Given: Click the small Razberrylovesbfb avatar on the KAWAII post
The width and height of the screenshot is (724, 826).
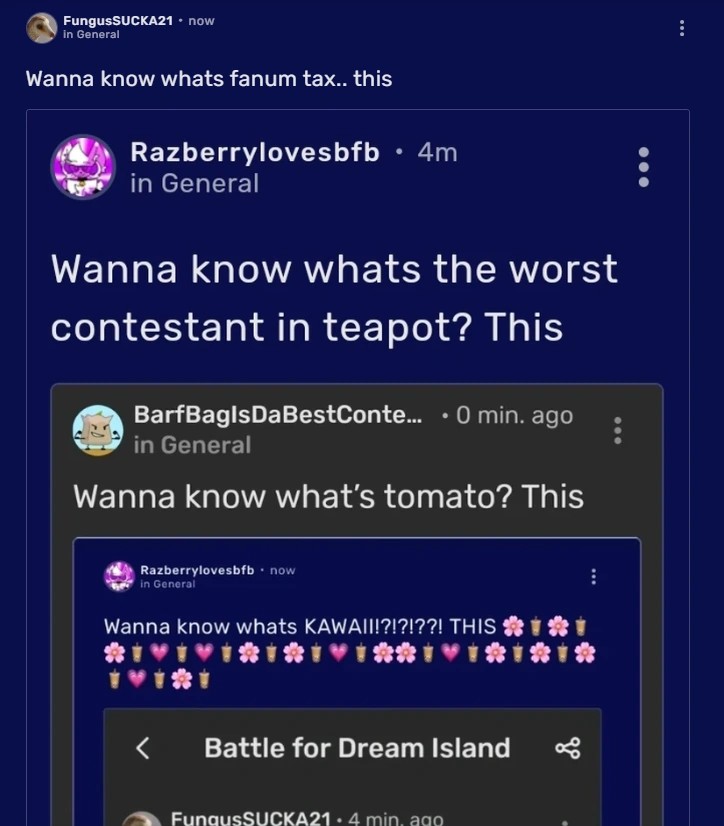Looking at the screenshot, I should pos(119,576).
